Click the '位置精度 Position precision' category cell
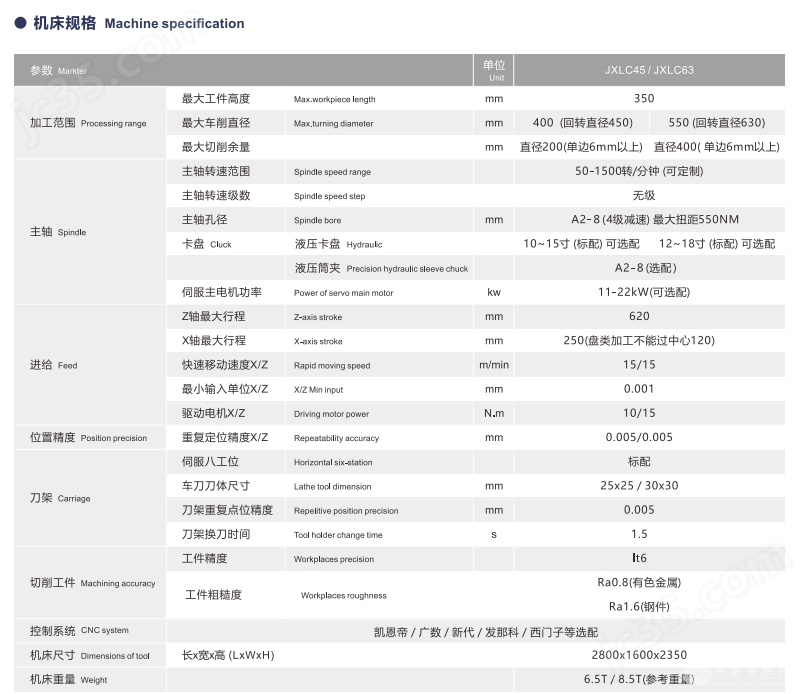This screenshot has height=694, width=805. (x=90, y=437)
